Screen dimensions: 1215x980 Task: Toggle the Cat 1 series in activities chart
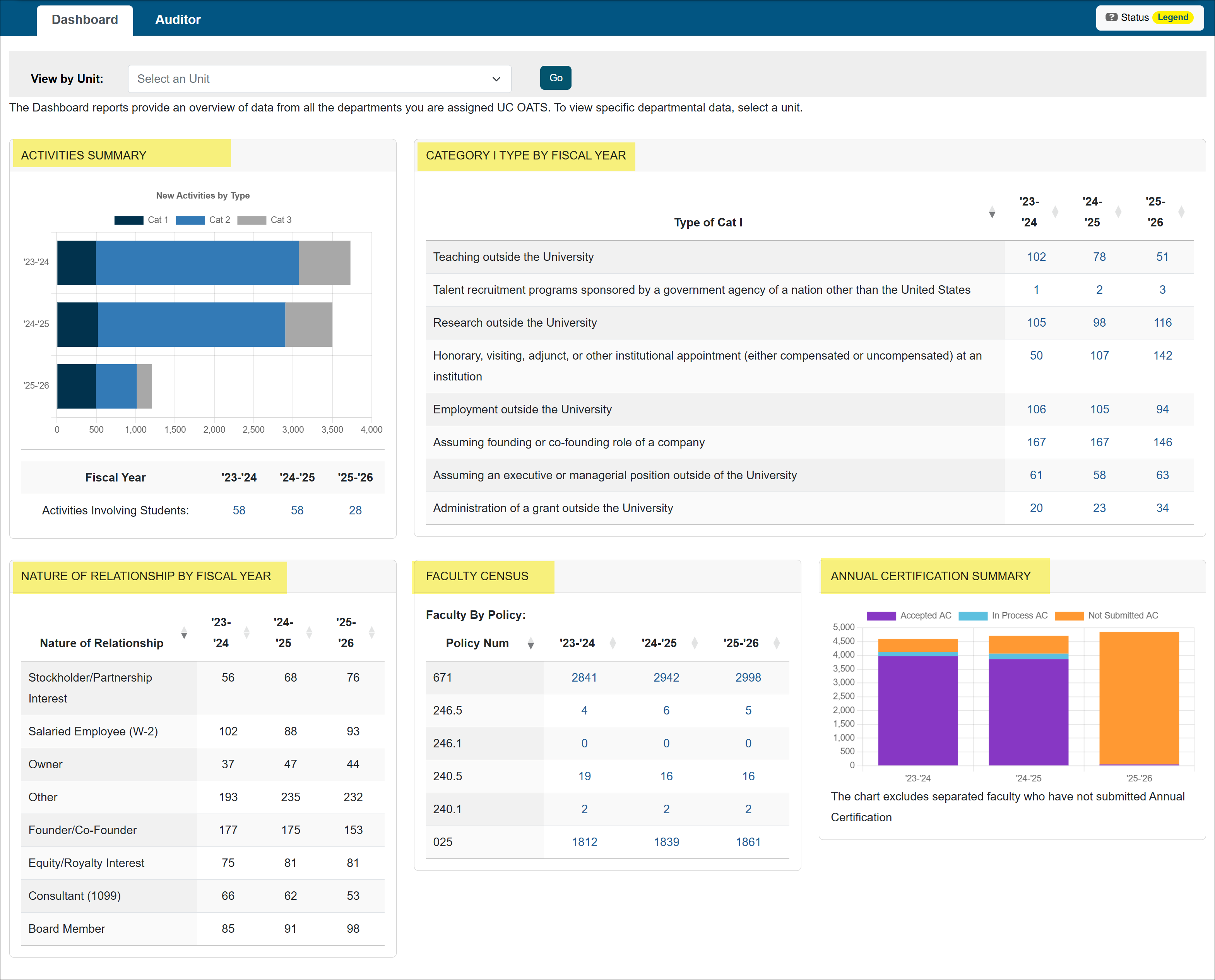coord(141,220)
